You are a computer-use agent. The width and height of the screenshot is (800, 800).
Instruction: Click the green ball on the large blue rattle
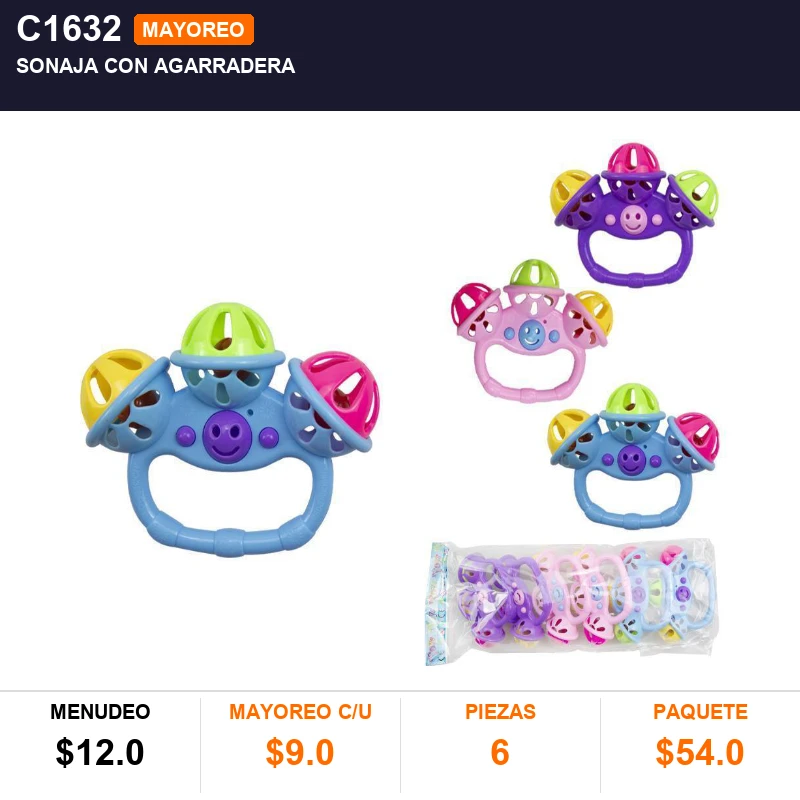228,331
